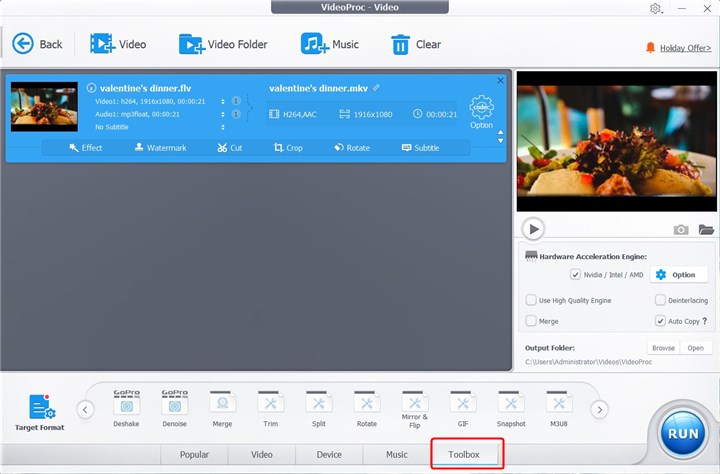This screenshot has width=720, height=474.
Task: Open the output folder location
Action: point(696,348)
